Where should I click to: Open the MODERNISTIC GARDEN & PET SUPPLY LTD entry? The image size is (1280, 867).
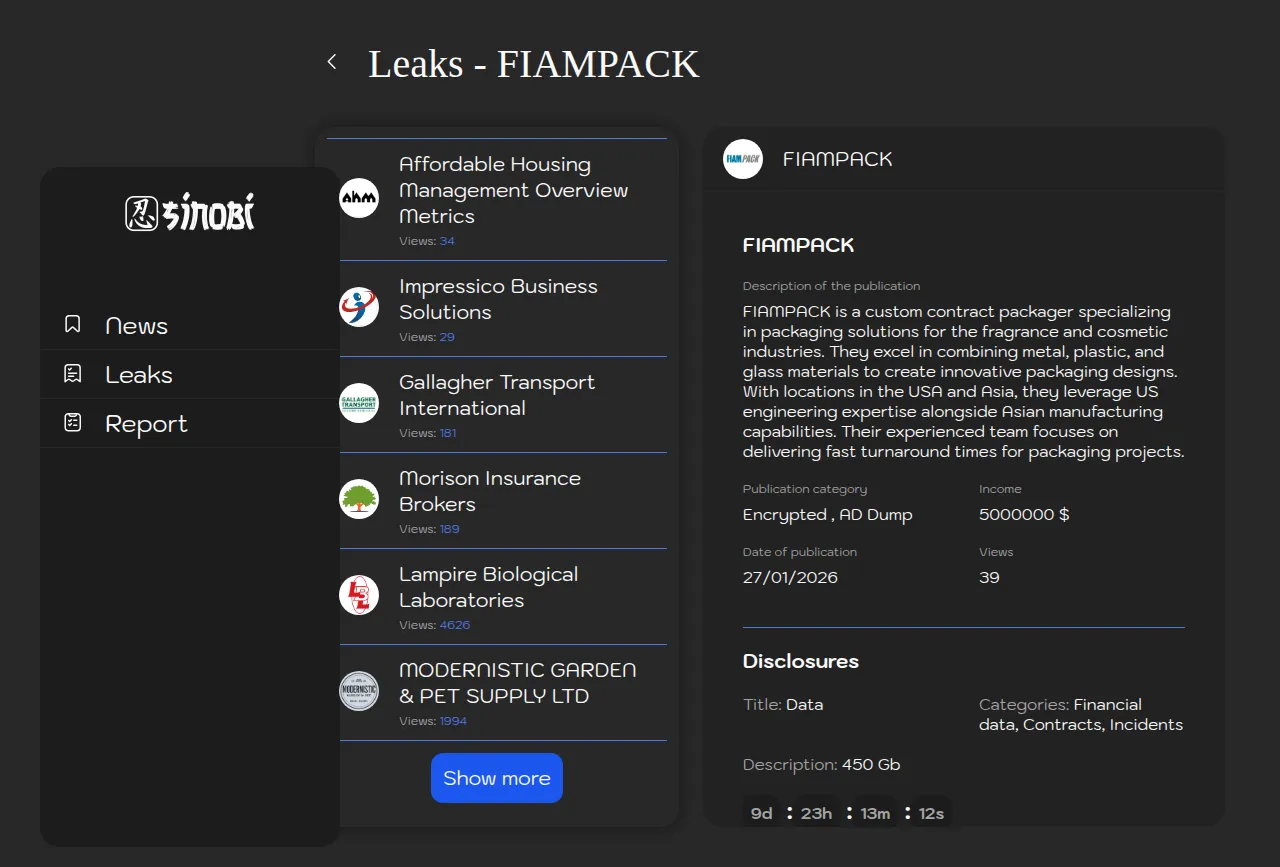[x=517, y=683]
